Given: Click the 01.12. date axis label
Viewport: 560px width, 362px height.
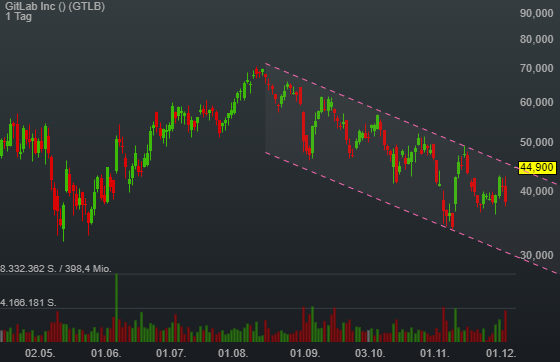Looking at the screenshot, I should click(501, 353).
